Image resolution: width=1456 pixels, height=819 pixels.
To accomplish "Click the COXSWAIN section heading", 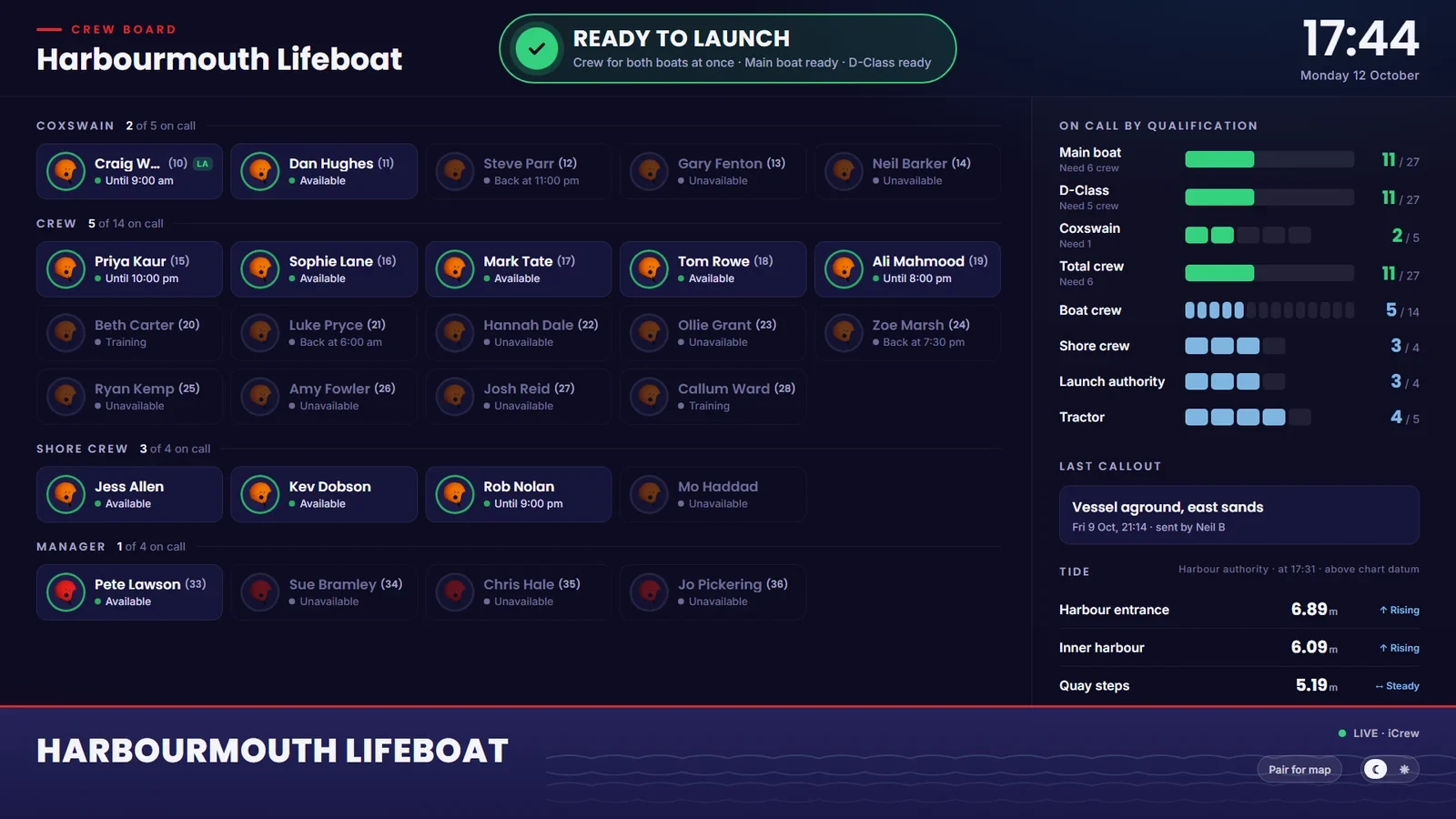I will point(76,126).
